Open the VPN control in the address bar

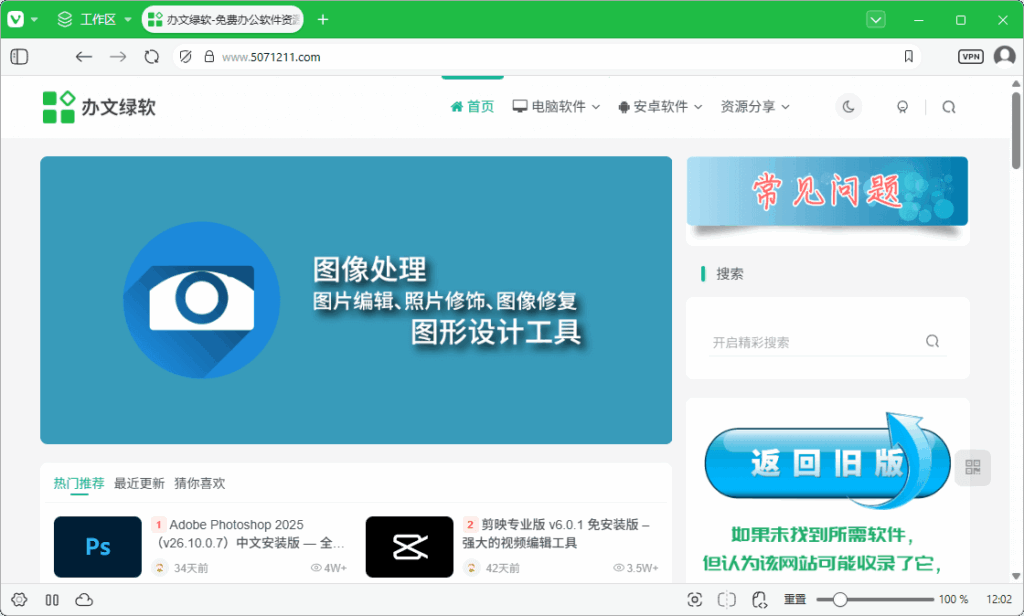(x=968, y=56)
